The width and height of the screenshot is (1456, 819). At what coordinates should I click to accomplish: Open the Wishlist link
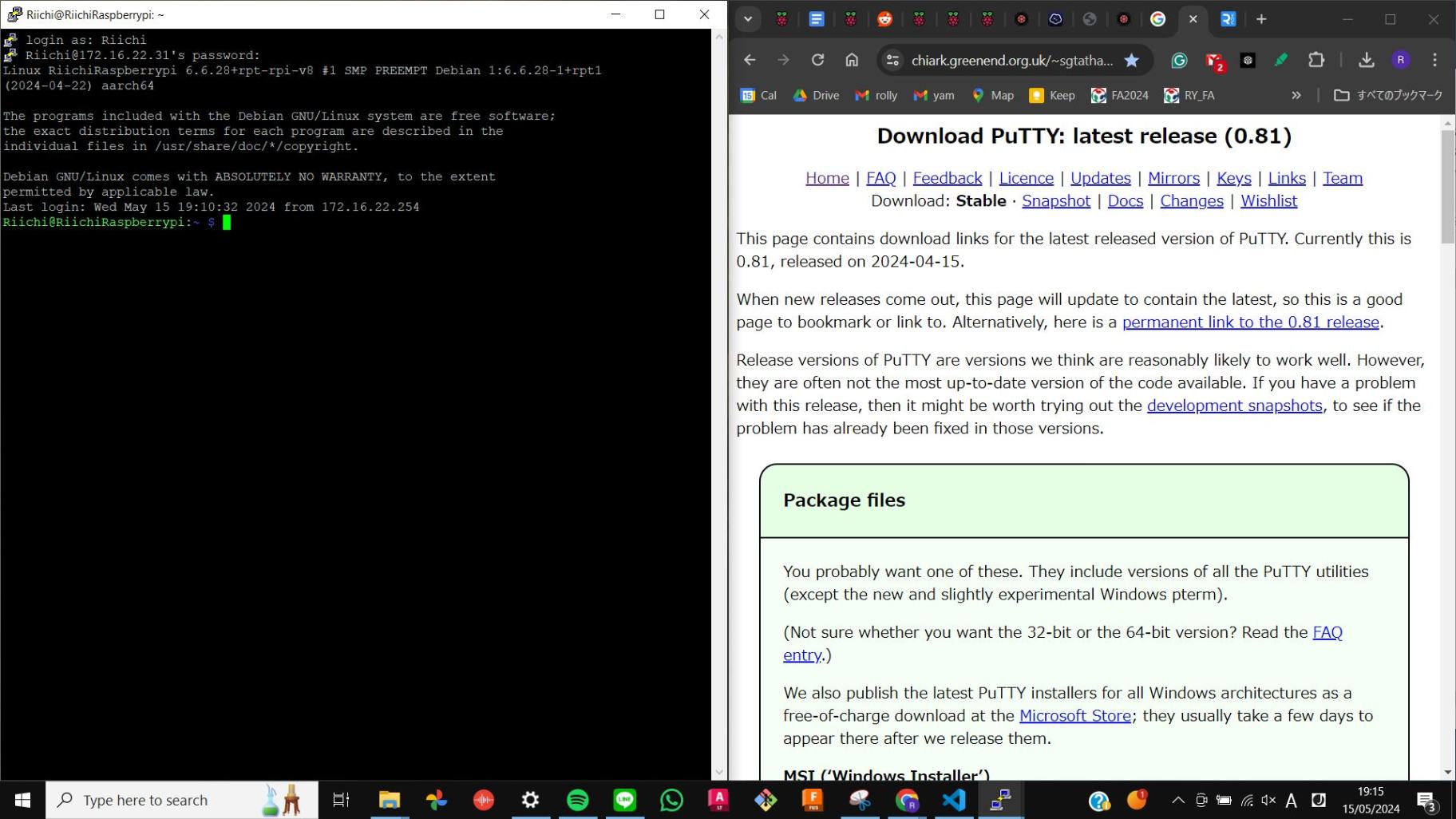(x=1268, y=201)
